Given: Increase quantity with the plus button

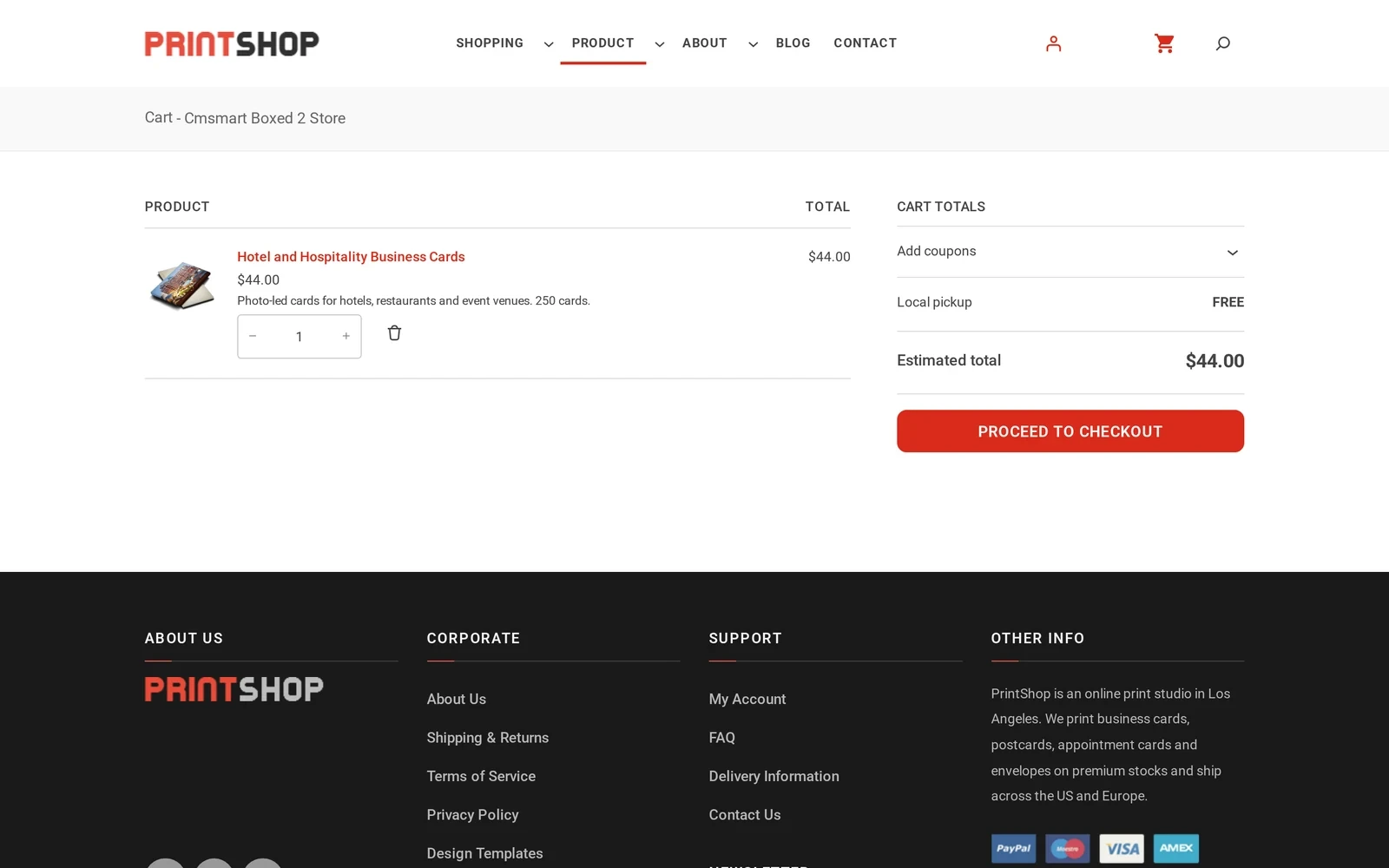Looking at the screenshot, I should (x=346, y=336).
